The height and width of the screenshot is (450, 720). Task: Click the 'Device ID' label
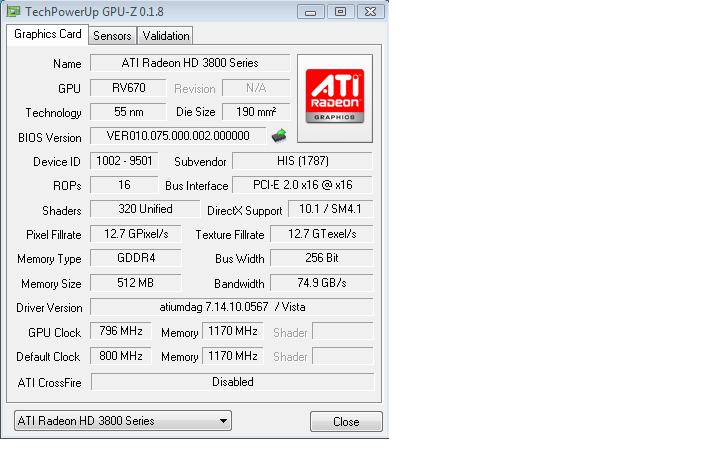(x=56, y=162)
